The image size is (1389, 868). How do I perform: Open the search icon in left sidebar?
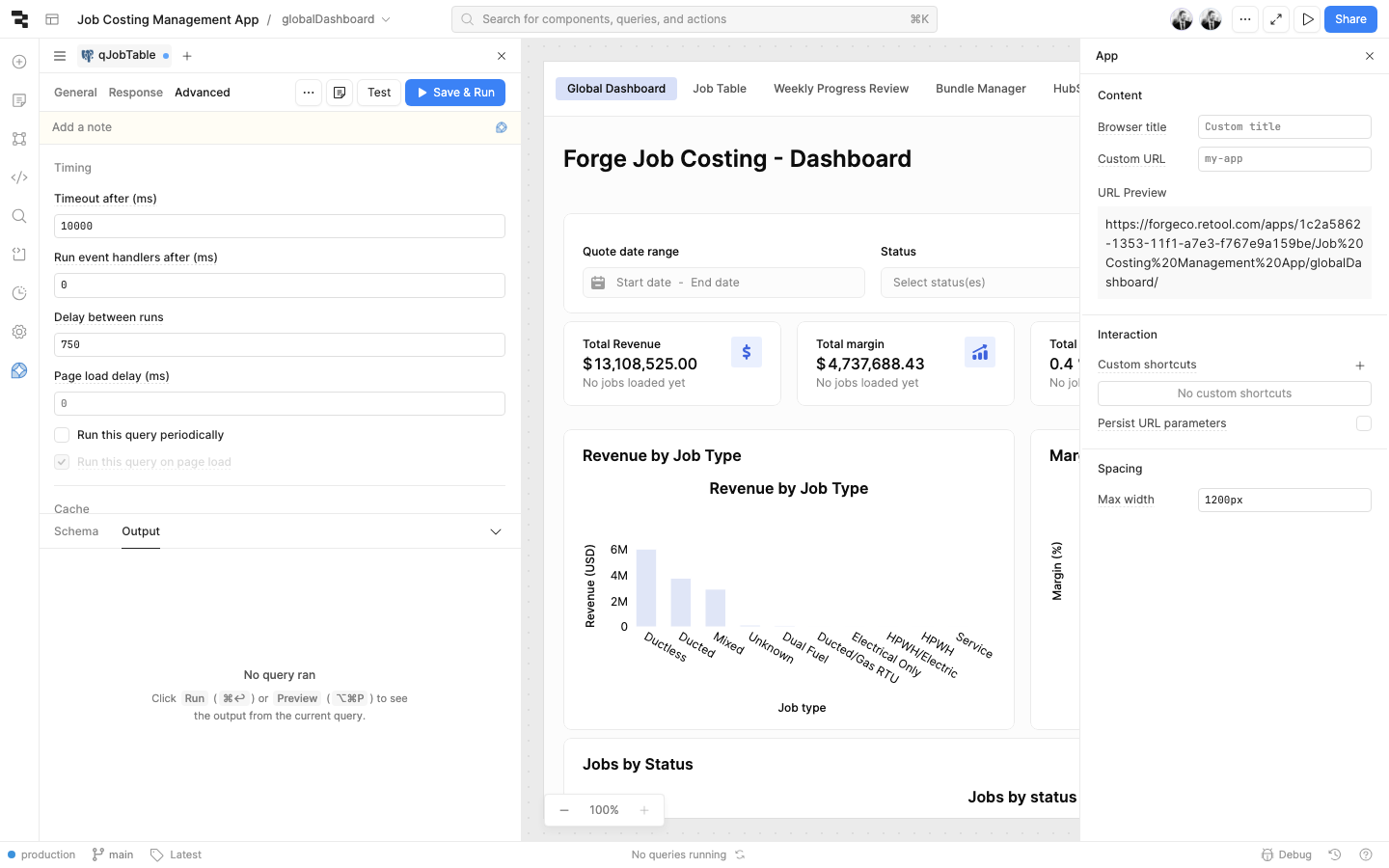click(19, 216)
